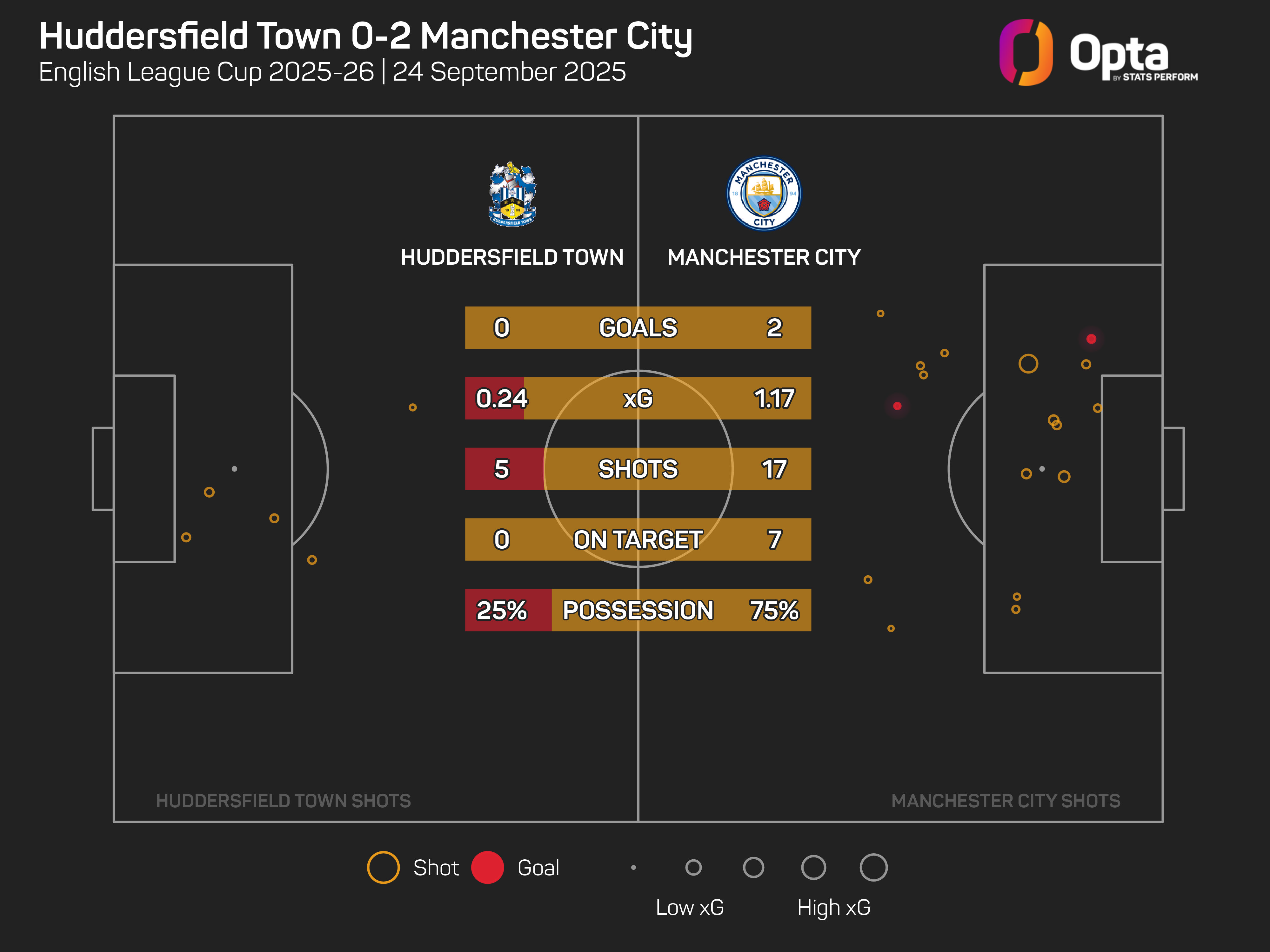
Task: Click the 'High xG' legend label
Action: click(x=834, y=907)
